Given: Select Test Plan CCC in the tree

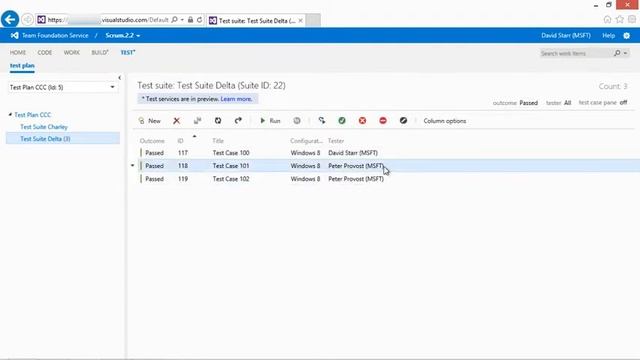Looking at the screenshot, I should click(x=33, y=115).
